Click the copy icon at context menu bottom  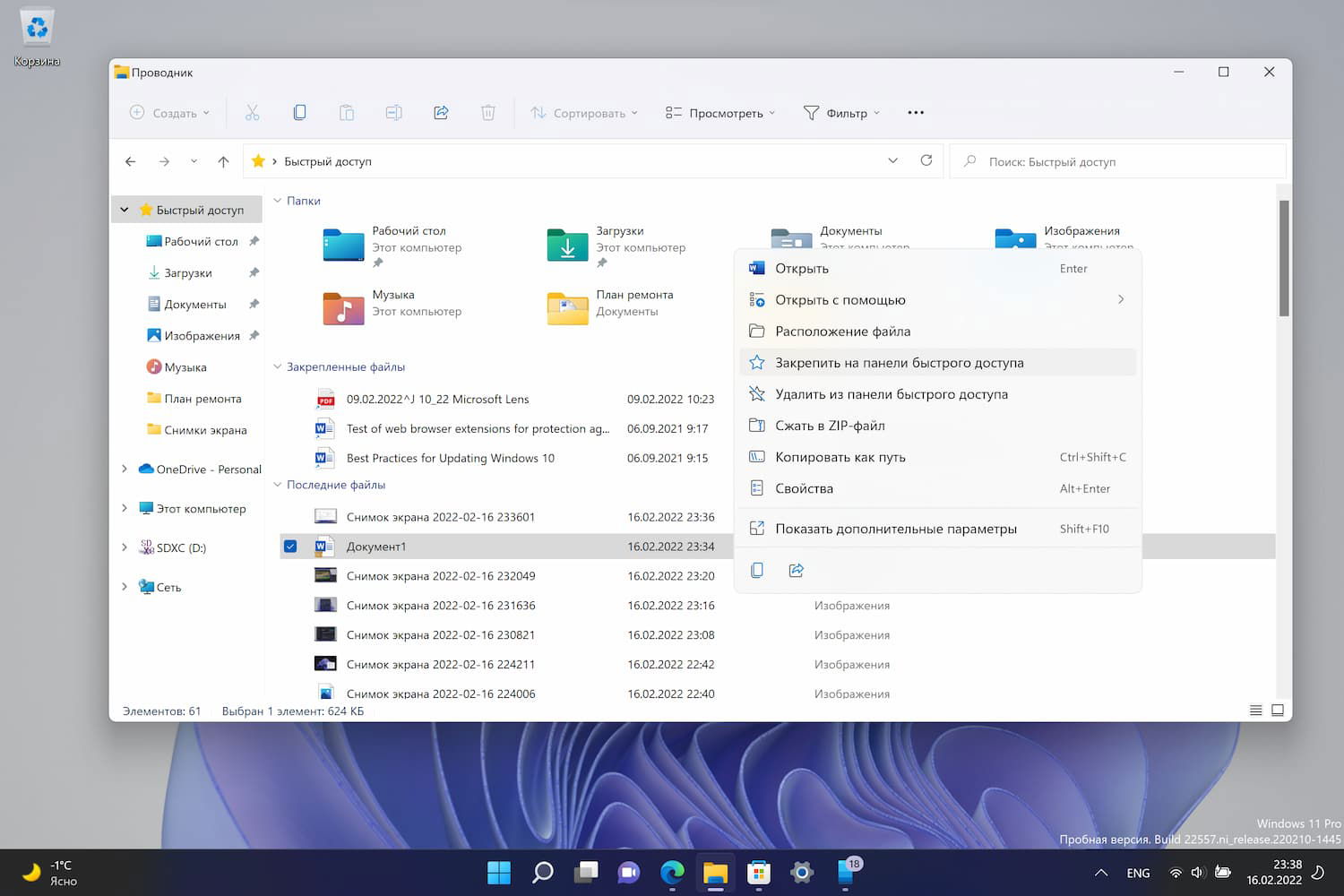click(x=757, y=571)
